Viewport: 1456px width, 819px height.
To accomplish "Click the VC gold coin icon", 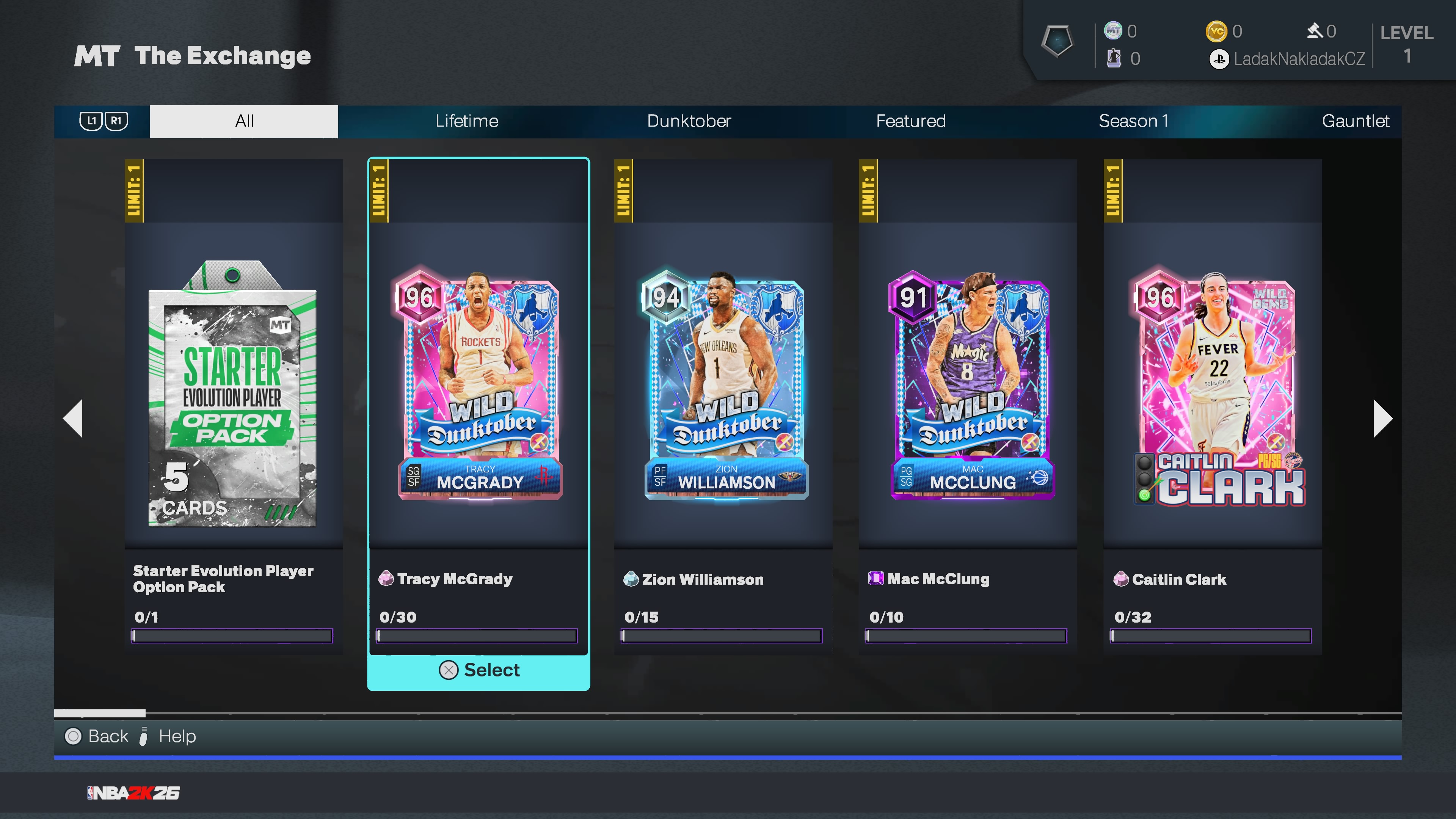I will (x=1216, y=31).
